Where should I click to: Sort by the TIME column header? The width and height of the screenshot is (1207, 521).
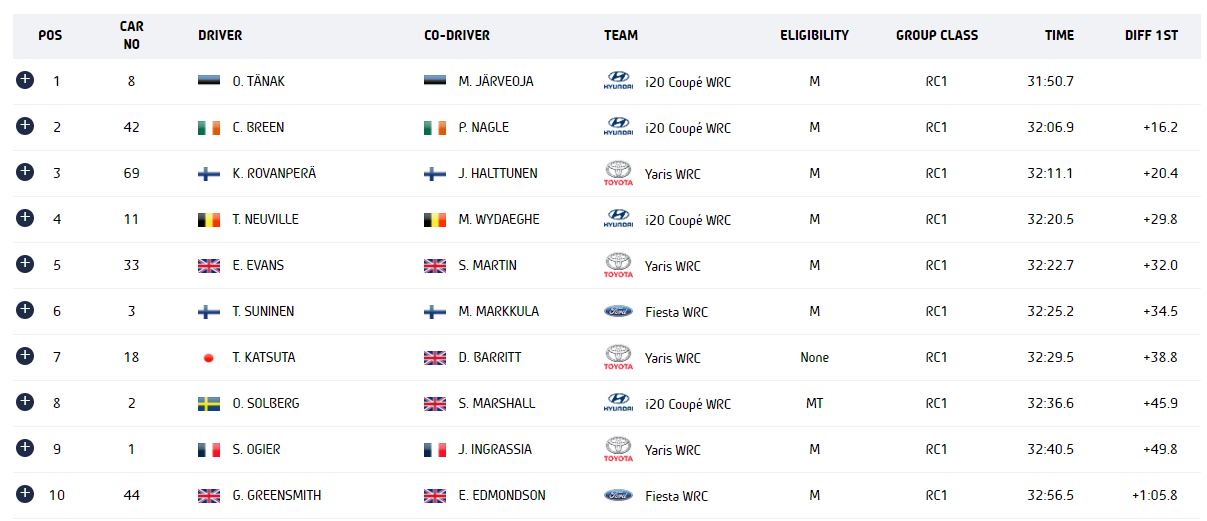(1059, 35)
